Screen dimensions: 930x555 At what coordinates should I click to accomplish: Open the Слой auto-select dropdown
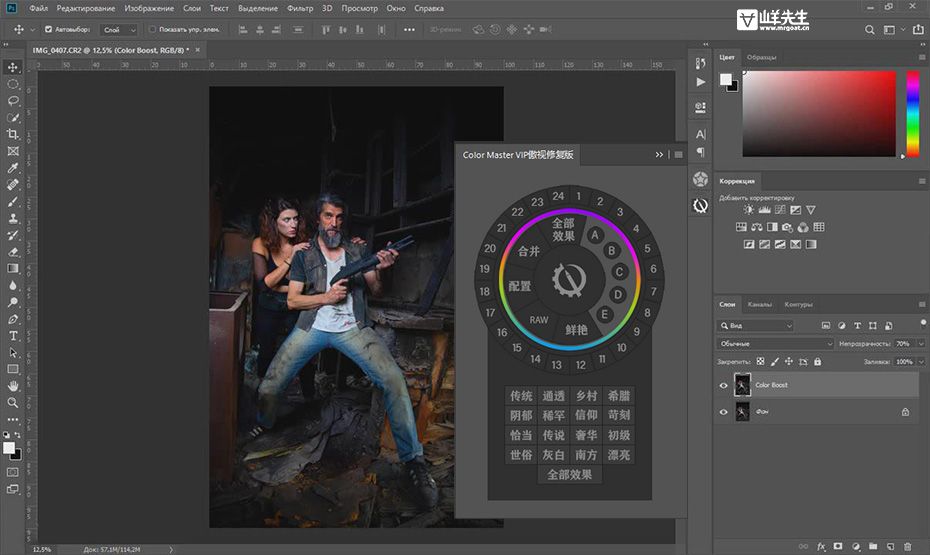click(x=119, y=30)
